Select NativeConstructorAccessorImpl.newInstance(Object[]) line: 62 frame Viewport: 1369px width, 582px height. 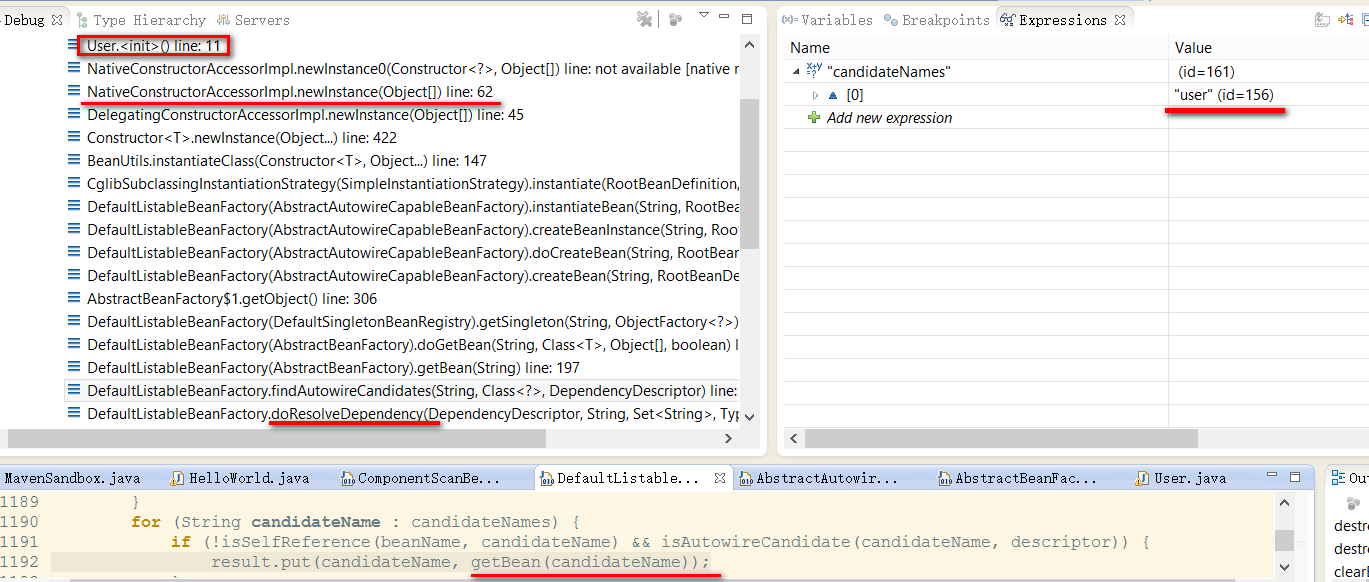290,91
